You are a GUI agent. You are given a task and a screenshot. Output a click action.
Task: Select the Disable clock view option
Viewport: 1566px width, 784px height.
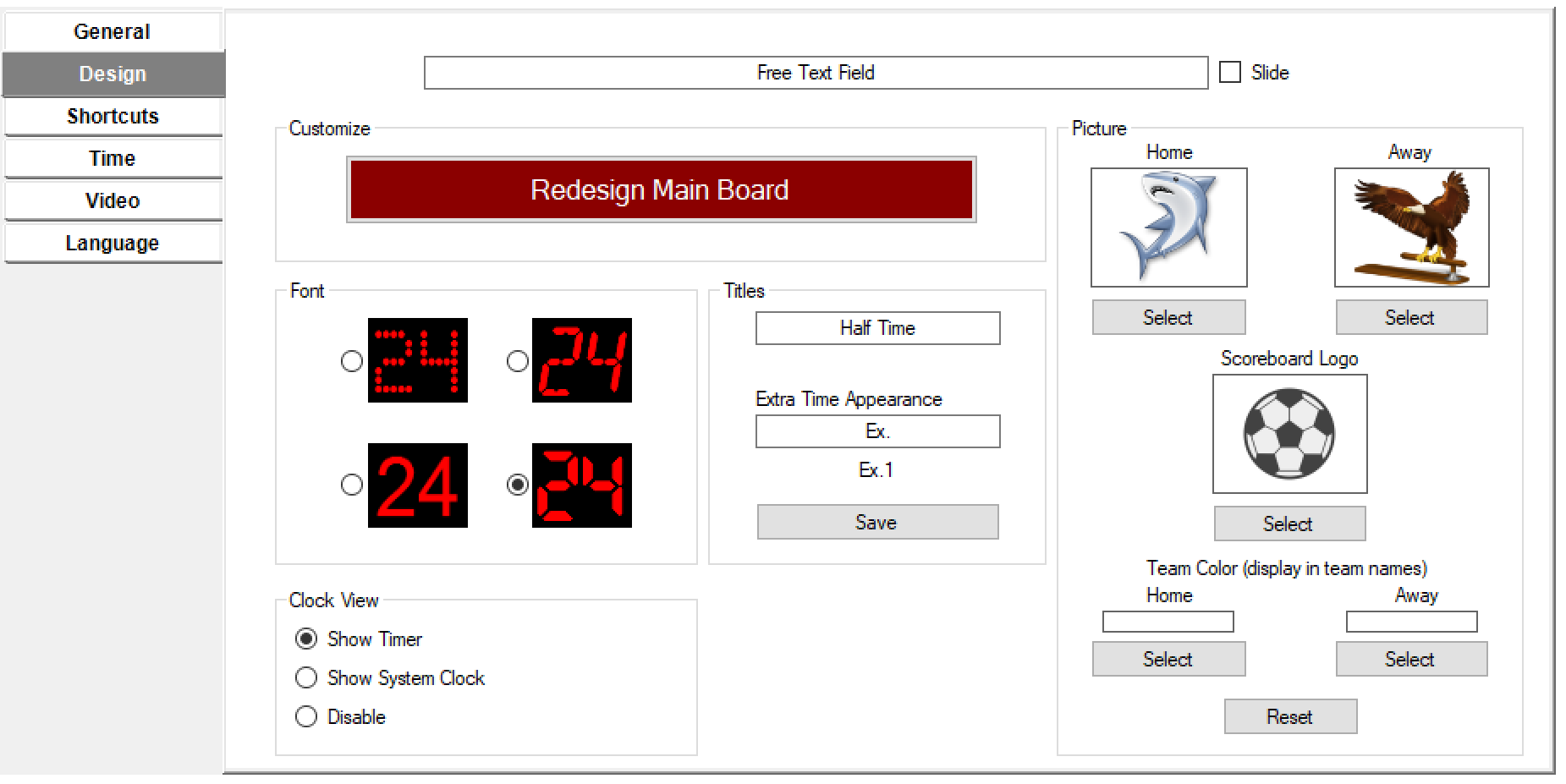pos(306,716)
